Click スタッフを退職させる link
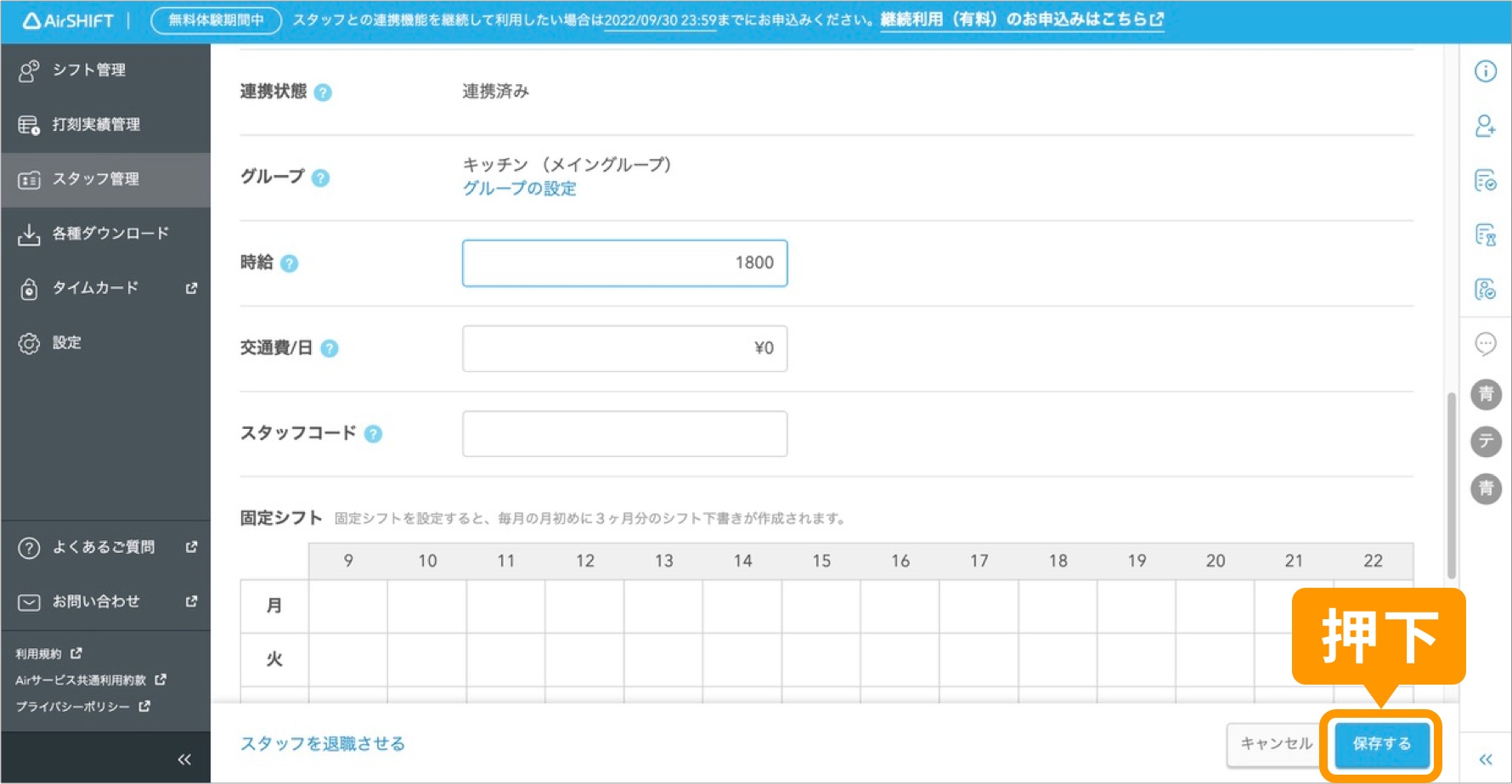Screen dimensions: 1512x784 tap(323, 743)
